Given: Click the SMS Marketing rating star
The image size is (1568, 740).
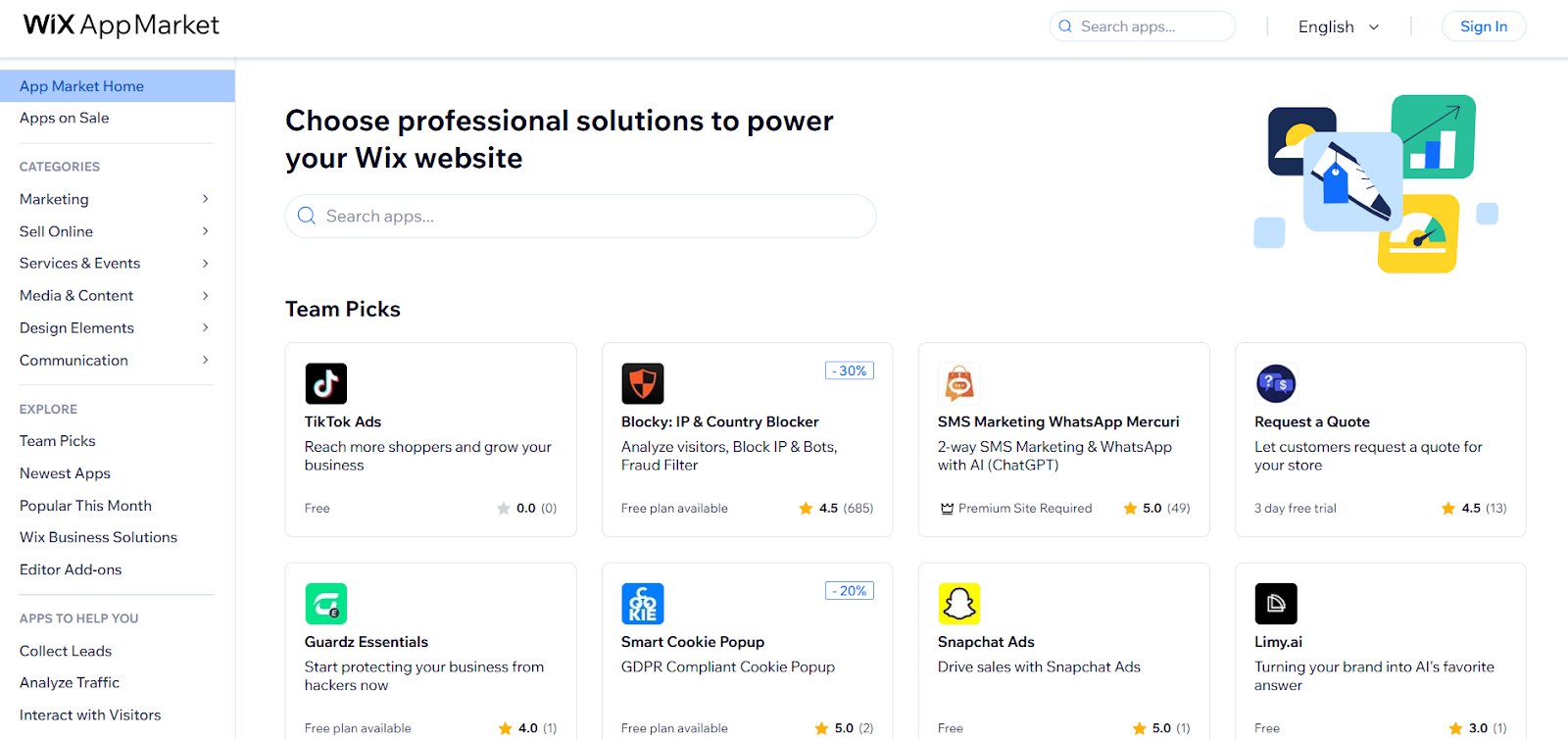Looking at the screenshot, I should [x=1130, y=508].
